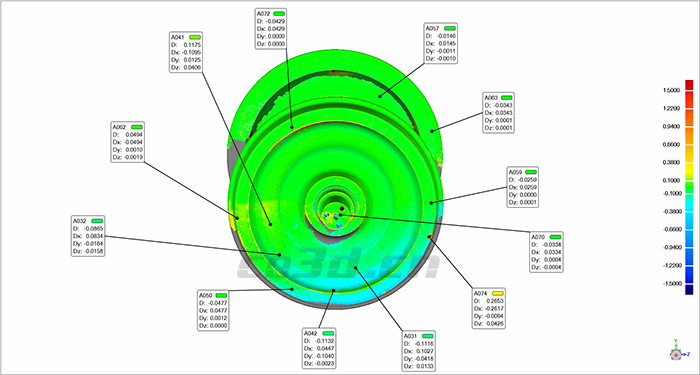Select the A070 deviation label

pyautogui.click(x=546, y=252)
